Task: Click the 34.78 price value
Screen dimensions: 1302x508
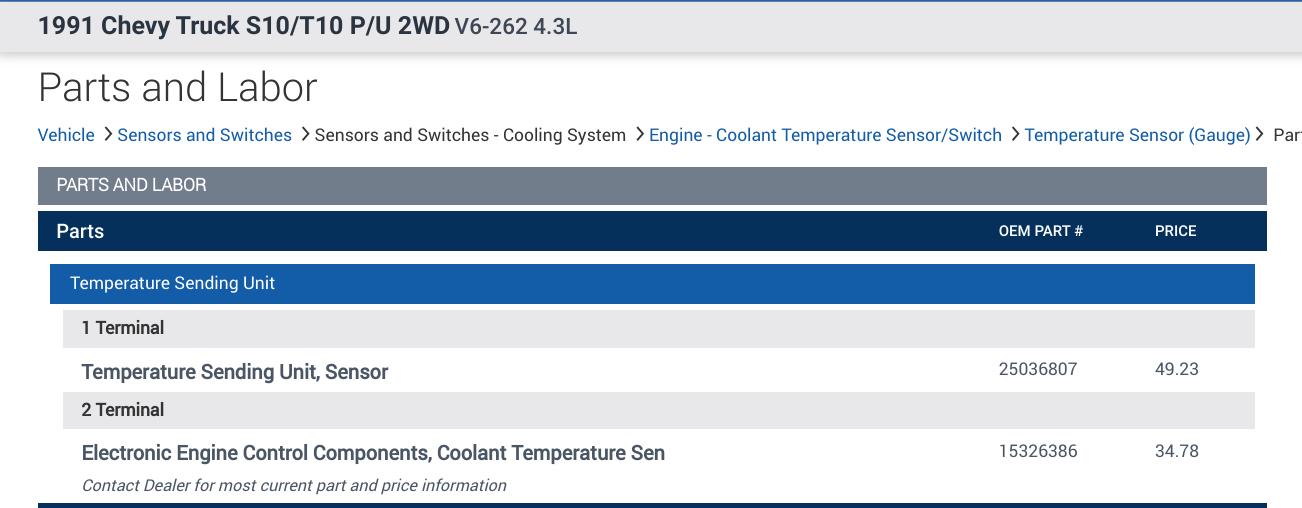Action: [1176, 451]
